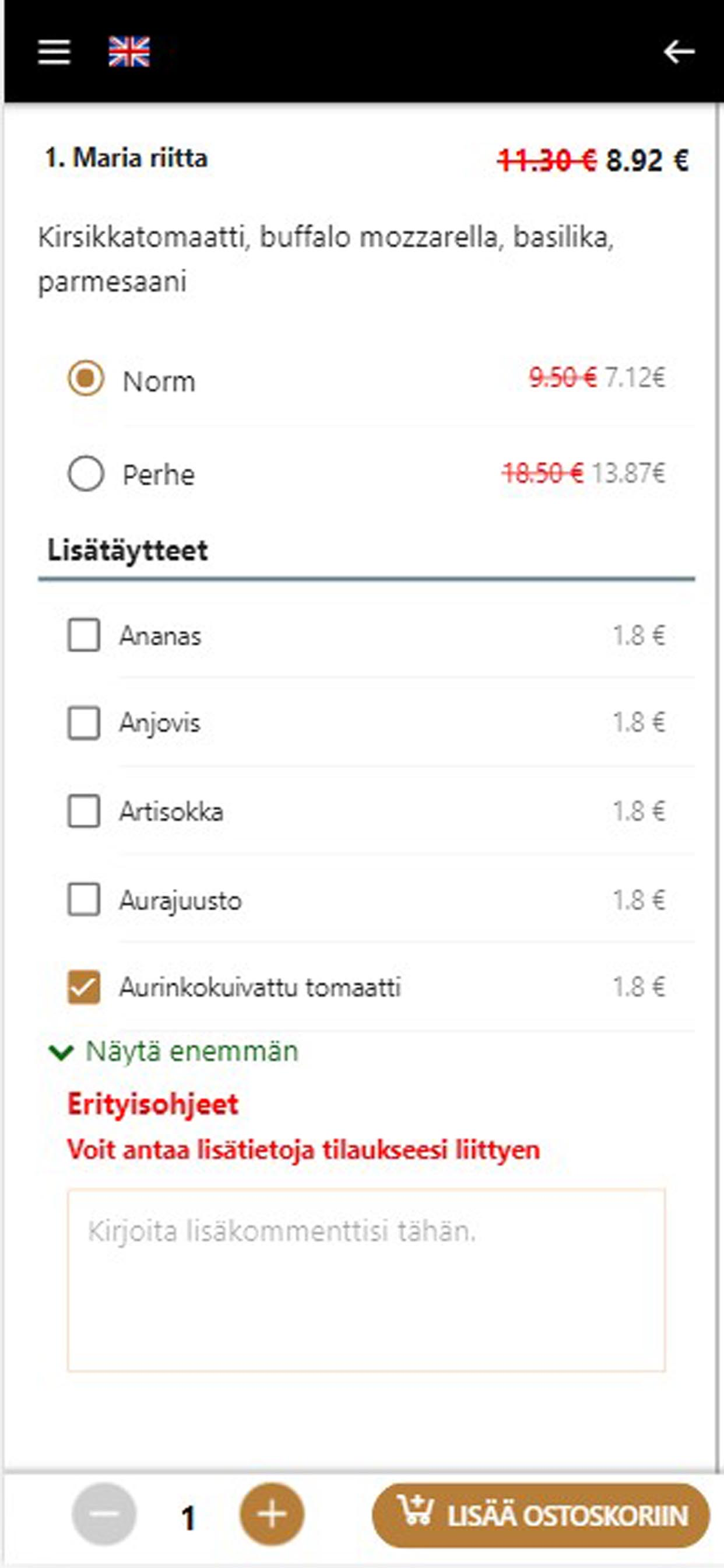Image resolution: width=724 pixels, height=1568 pixels.
Task: Go back using the arrow icon
Action: tap(679, 52)
